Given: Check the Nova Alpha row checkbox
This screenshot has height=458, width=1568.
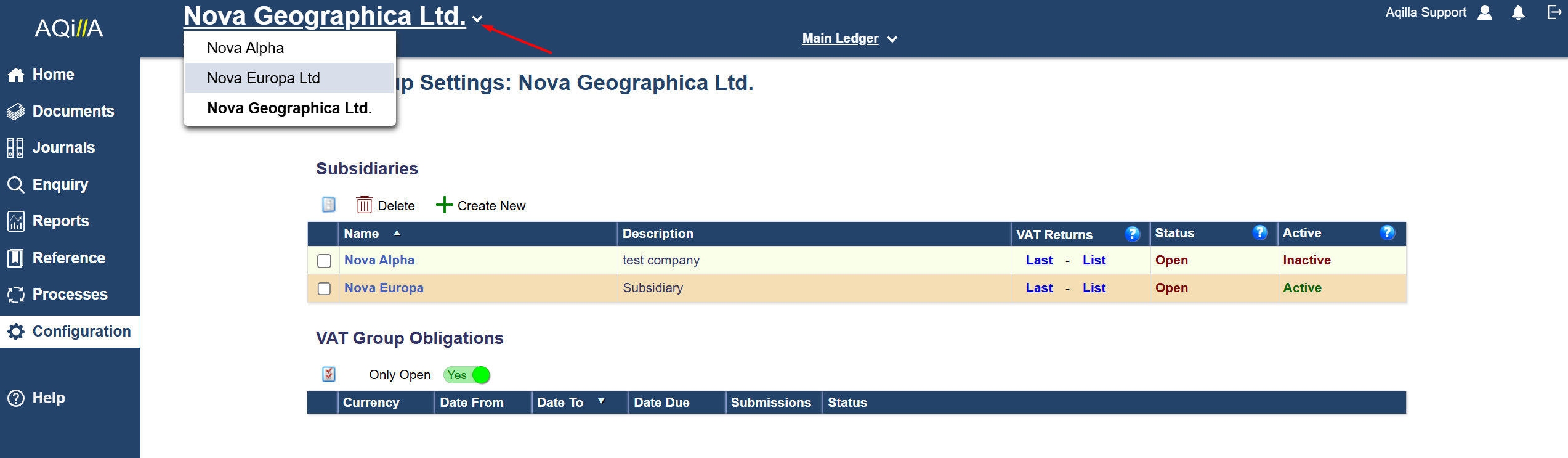Looking at the screenshot, I should coord(325,261).
